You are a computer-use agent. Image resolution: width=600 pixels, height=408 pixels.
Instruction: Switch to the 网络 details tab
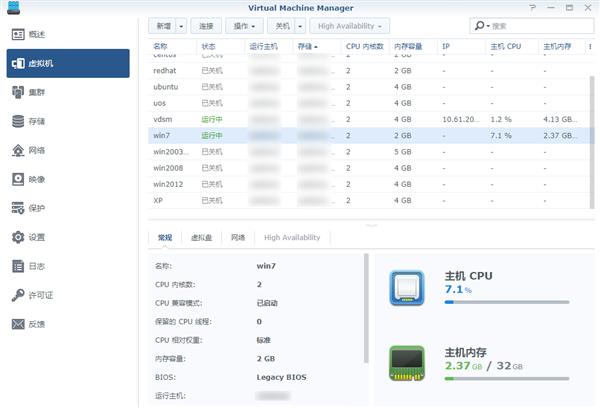point(238,238)
